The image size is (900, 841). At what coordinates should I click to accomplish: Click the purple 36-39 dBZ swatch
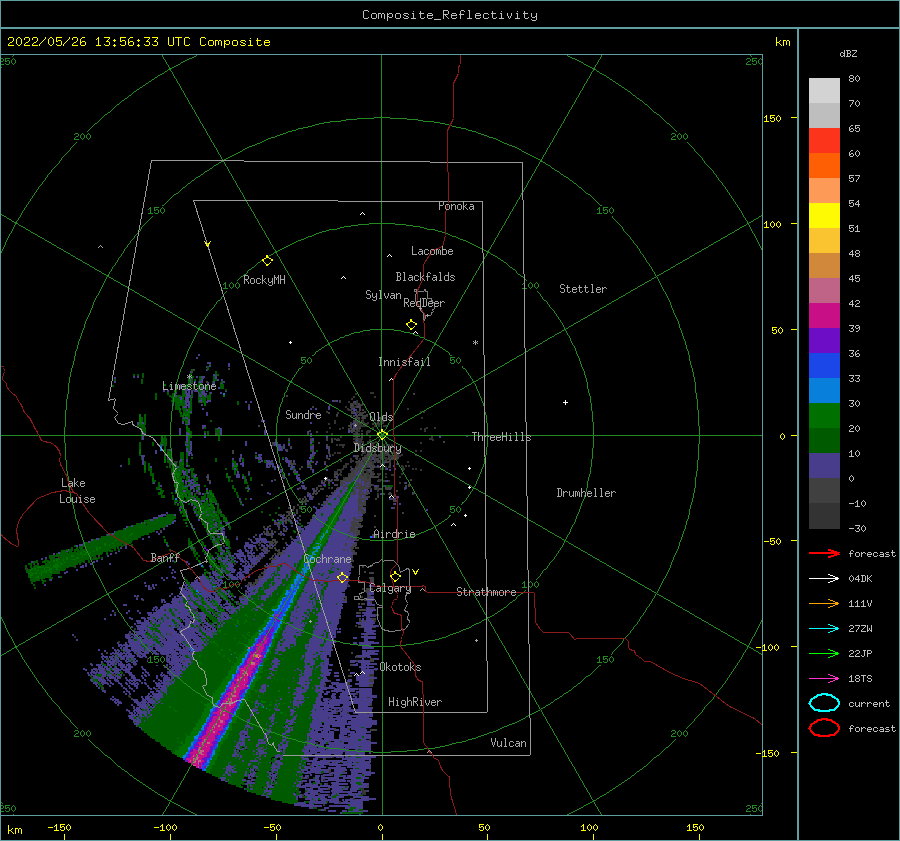[x=824, y=341]
